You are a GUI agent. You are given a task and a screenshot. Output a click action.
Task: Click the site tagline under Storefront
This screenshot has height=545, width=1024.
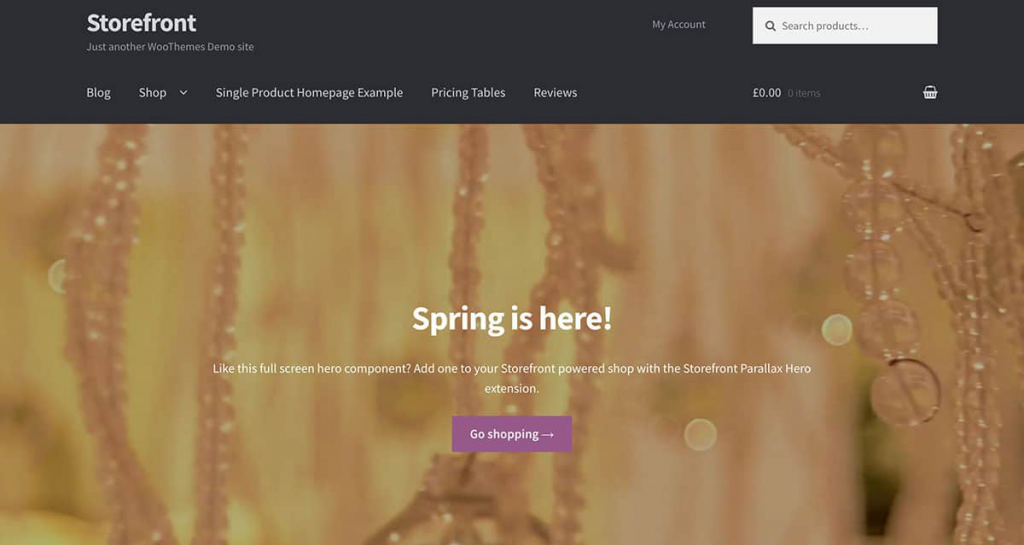tap(170, 47)
